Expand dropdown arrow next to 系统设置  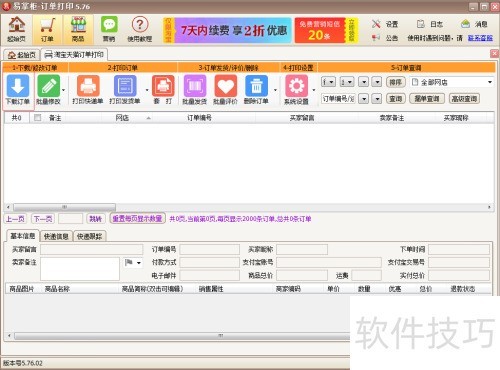[314, 90]
